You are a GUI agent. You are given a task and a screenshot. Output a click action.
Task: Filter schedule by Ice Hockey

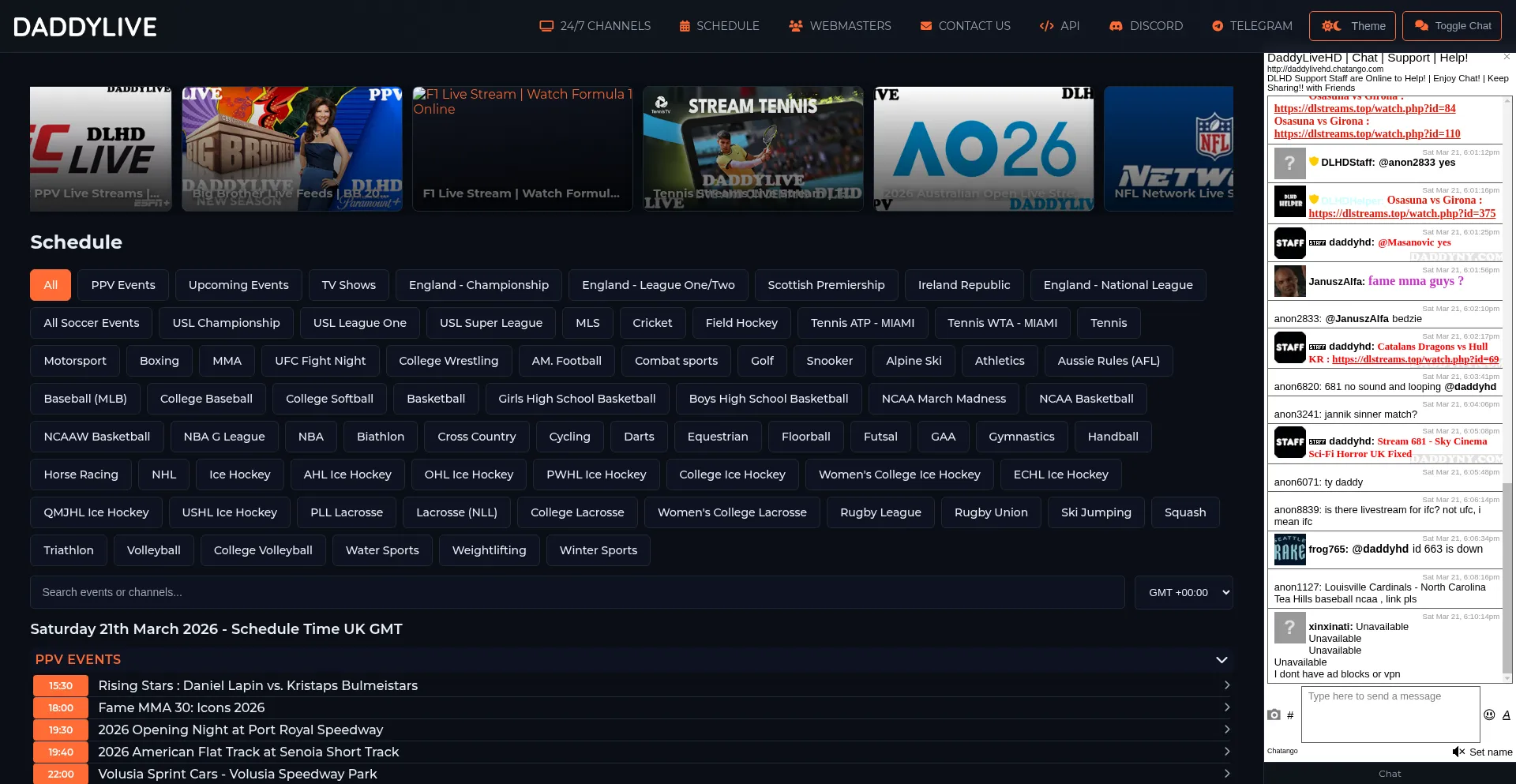[x=239, y=475]
